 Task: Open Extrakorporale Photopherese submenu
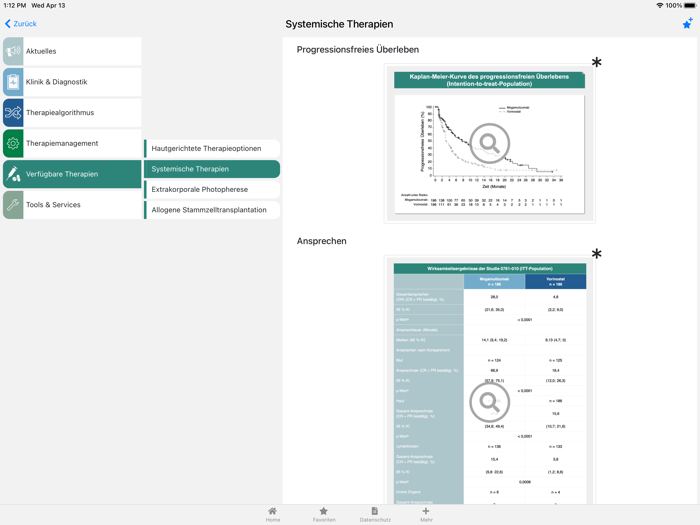tap(212, 190)
